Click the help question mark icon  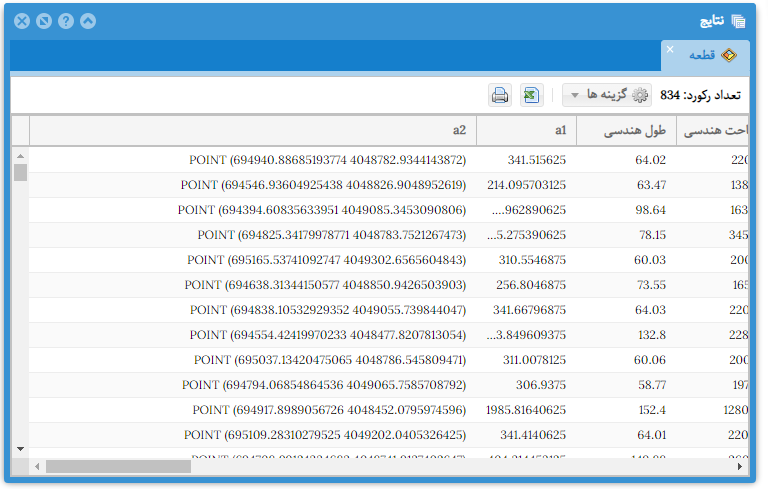point(66,21)
